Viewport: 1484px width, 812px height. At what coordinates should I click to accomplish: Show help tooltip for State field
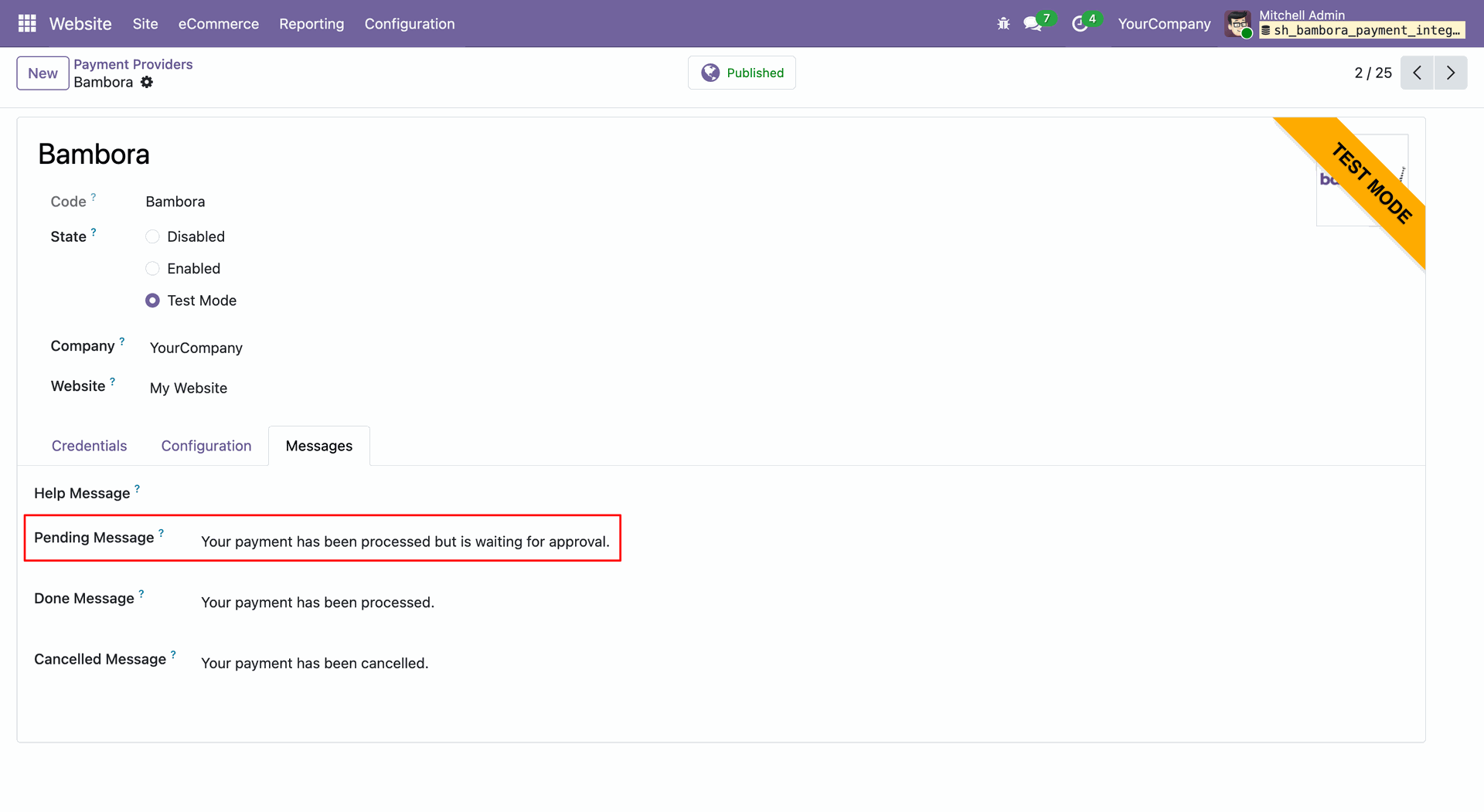click(x=94, y=232)
